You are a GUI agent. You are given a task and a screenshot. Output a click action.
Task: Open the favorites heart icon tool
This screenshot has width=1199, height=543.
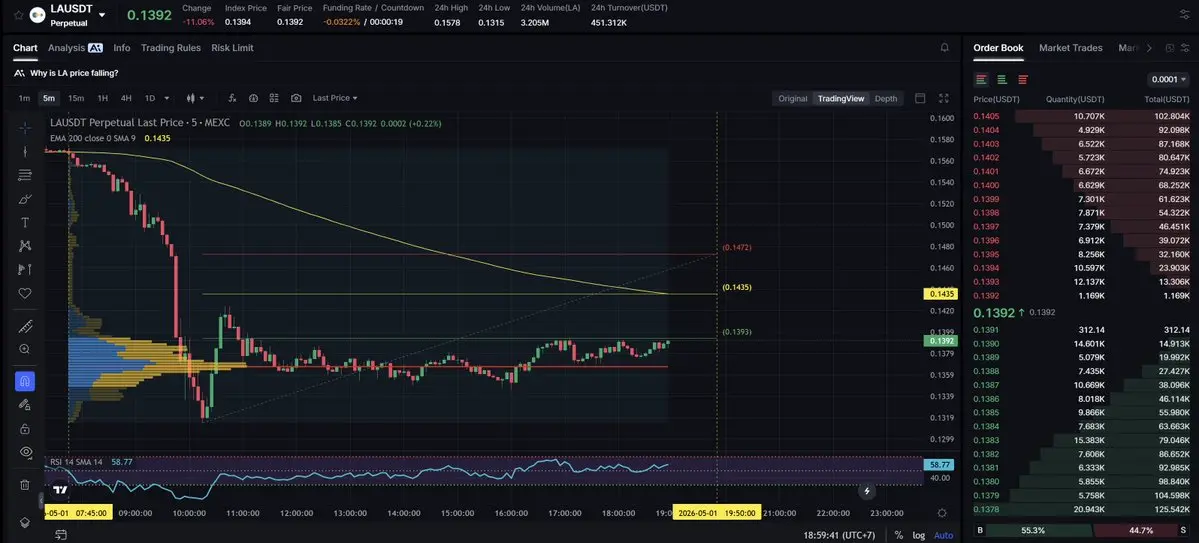[x=24, y=293]
